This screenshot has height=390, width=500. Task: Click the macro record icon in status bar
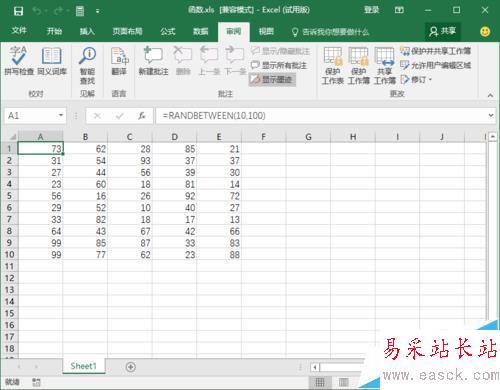[36, 382]
